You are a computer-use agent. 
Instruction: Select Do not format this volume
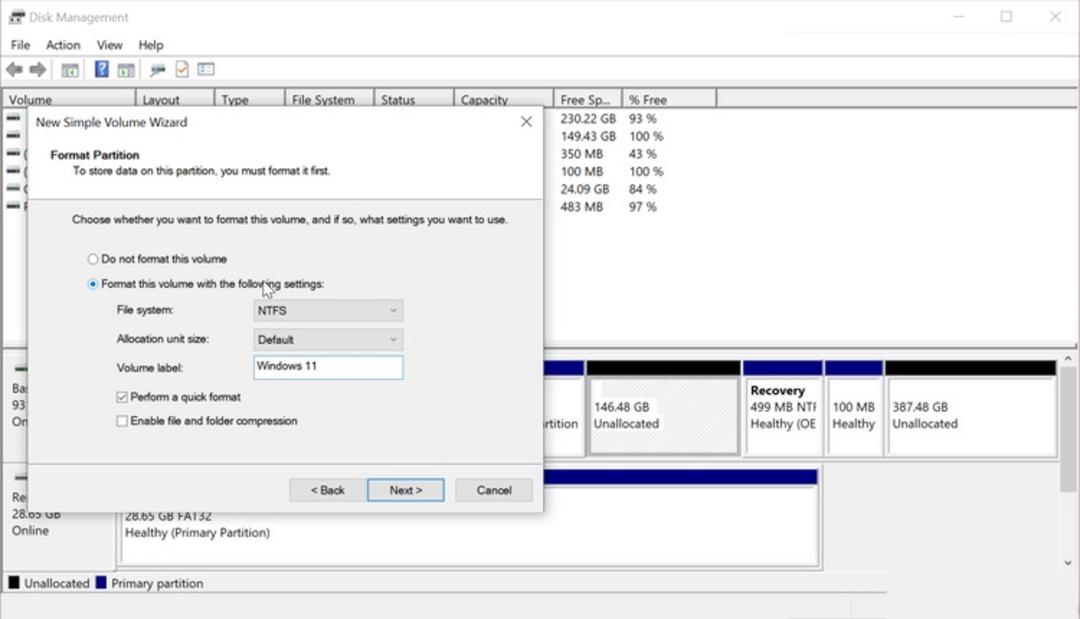click(92, 259)
